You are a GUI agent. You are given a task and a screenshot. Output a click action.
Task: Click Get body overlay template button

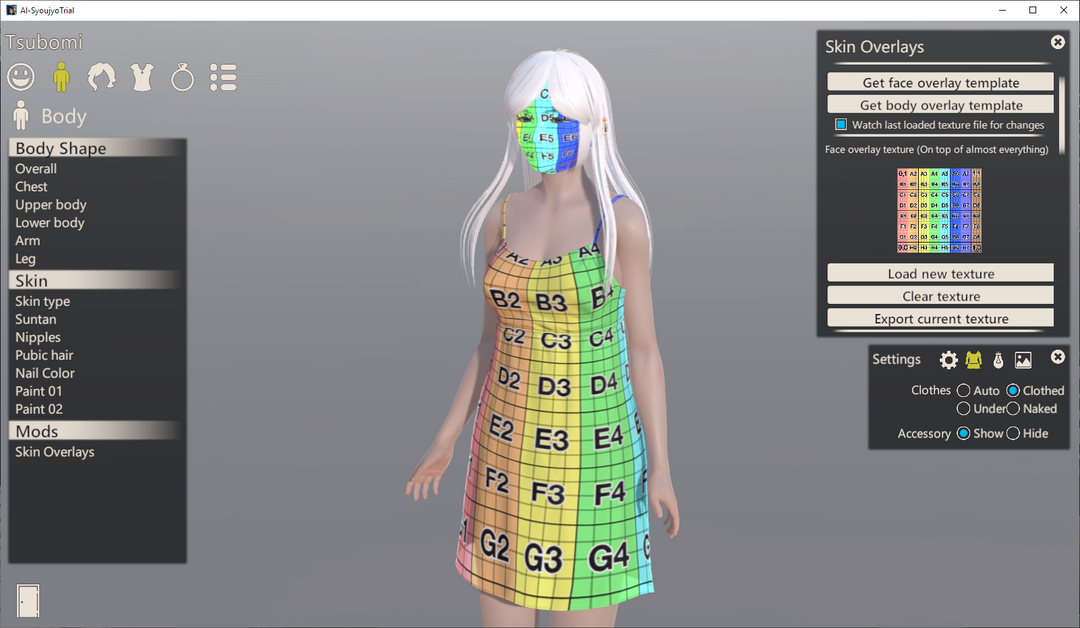point(939,104)
